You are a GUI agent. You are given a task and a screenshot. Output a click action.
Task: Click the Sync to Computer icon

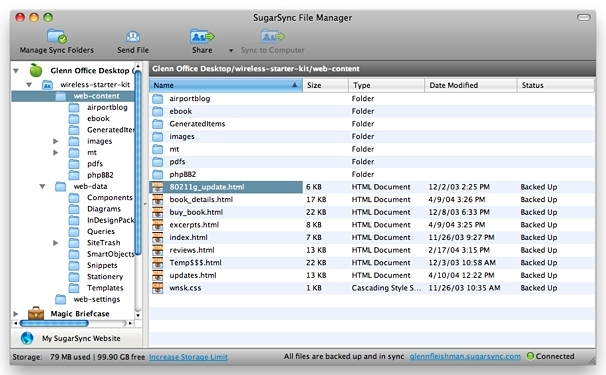pos(272,36)
